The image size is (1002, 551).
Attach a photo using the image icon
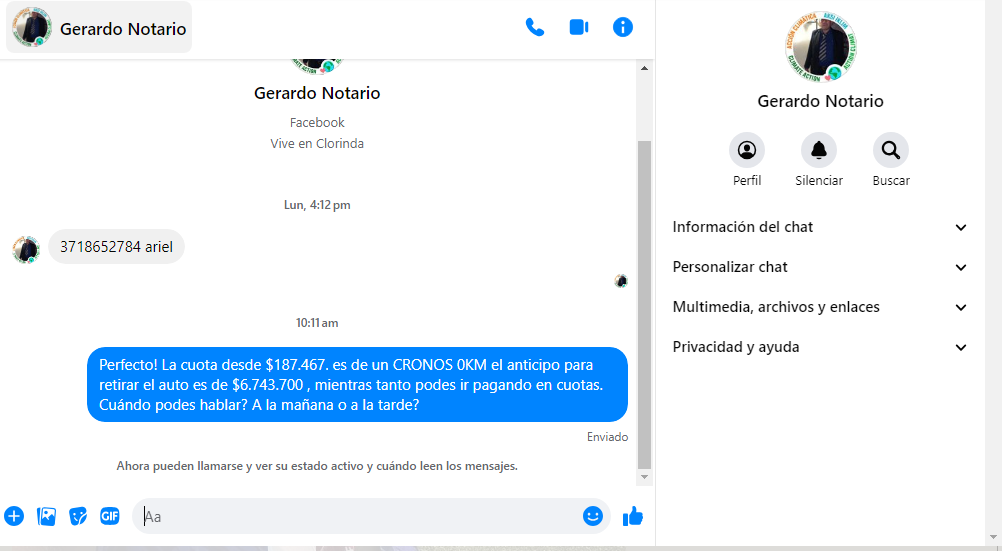(46, 516)
